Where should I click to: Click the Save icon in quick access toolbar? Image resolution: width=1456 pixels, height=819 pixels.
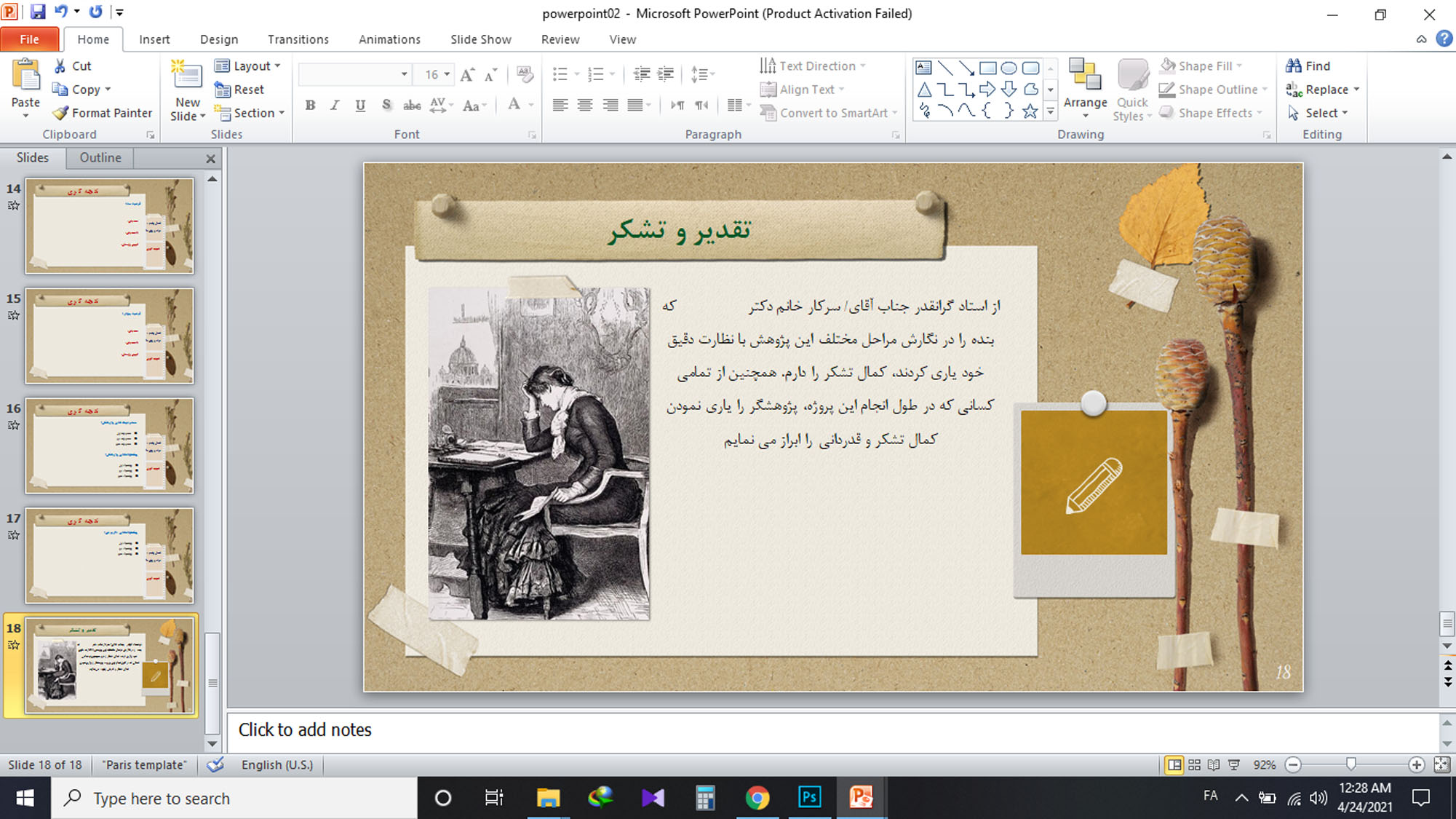tap(37, 12)
